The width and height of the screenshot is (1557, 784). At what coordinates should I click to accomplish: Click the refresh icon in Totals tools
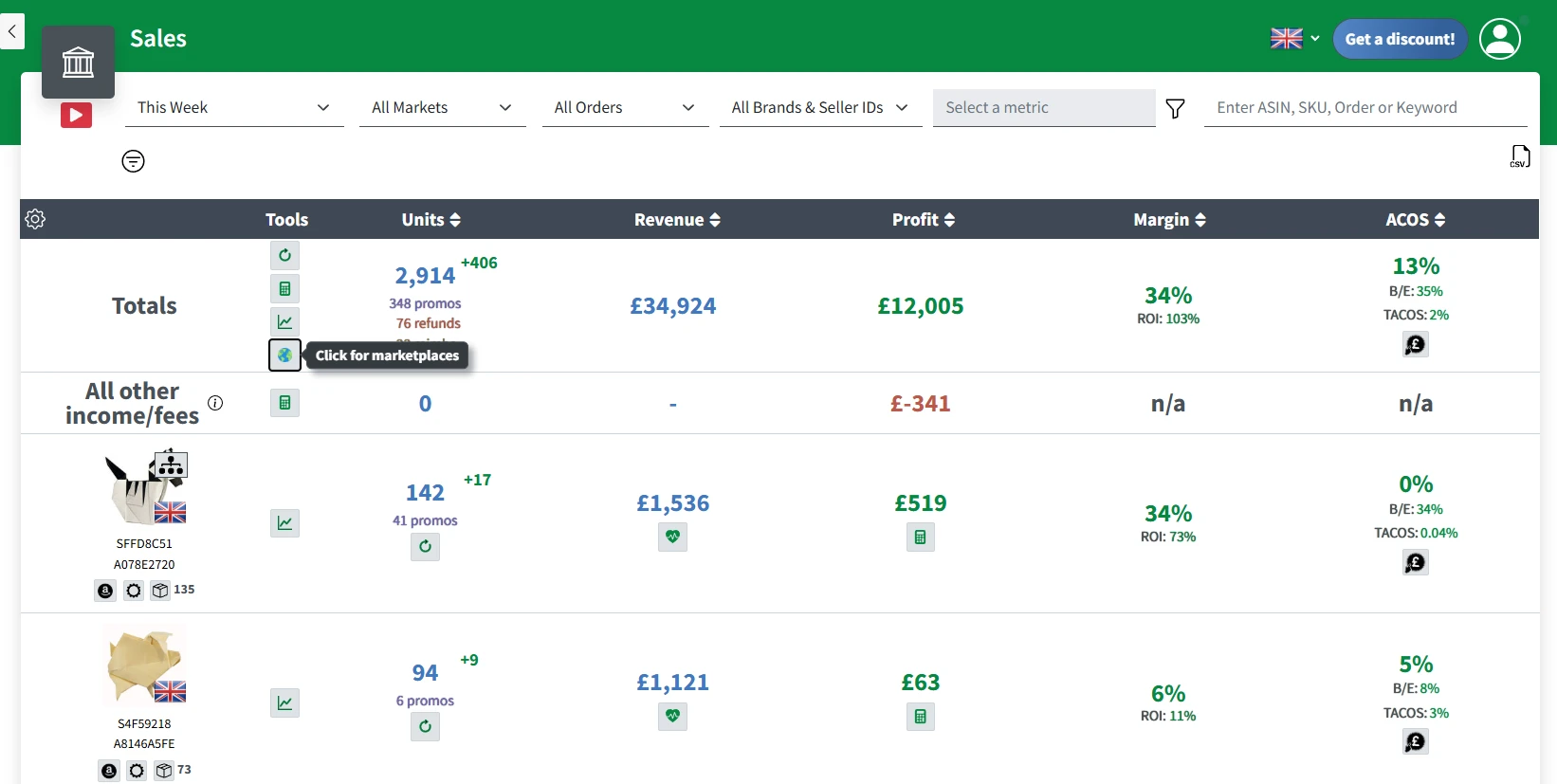284,255
